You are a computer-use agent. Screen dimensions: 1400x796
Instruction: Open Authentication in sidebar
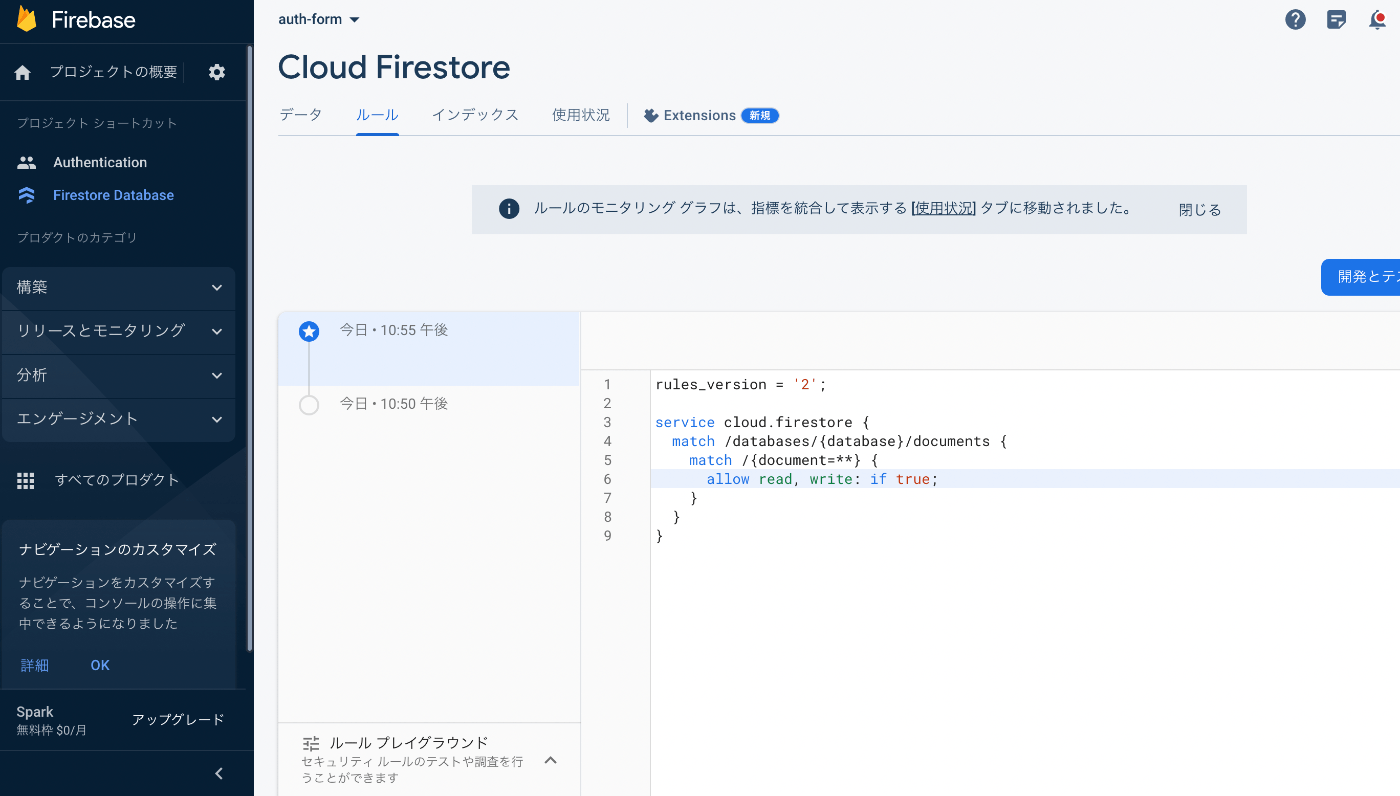coord(100,162)
